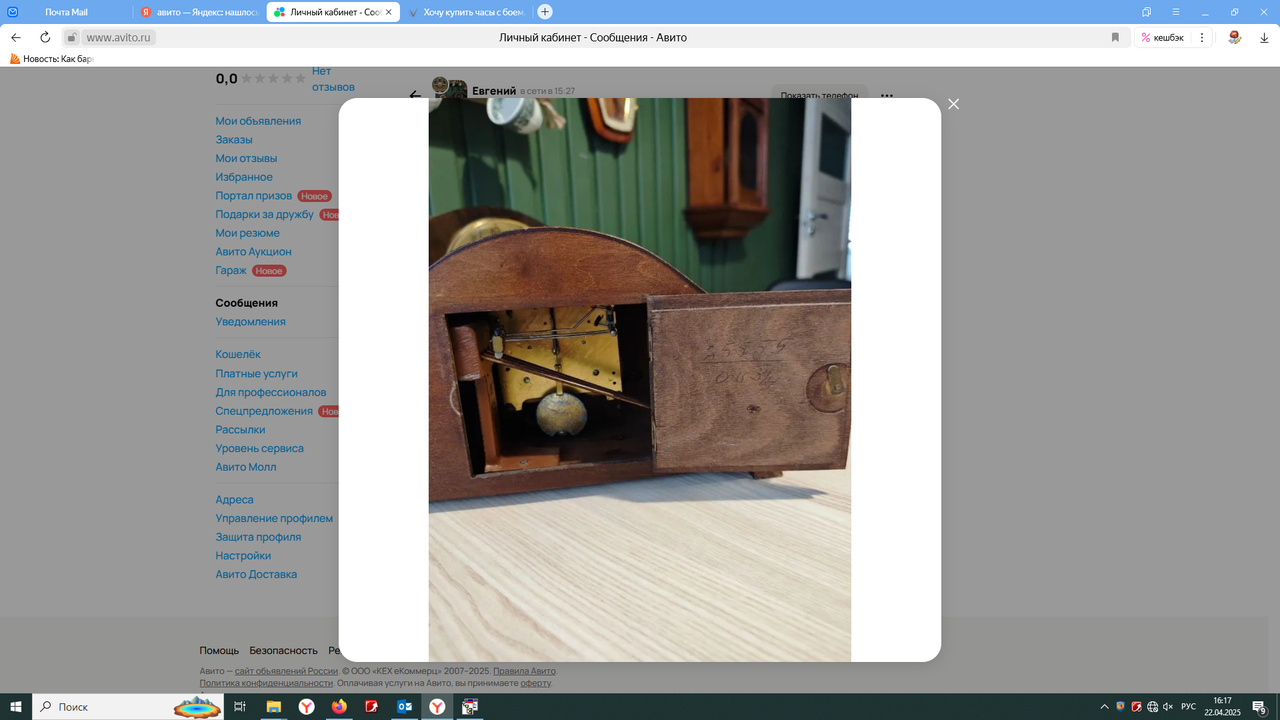1280x720 pixels.
Task: Open Task View on the taskbar
Action: coord(240,707)
